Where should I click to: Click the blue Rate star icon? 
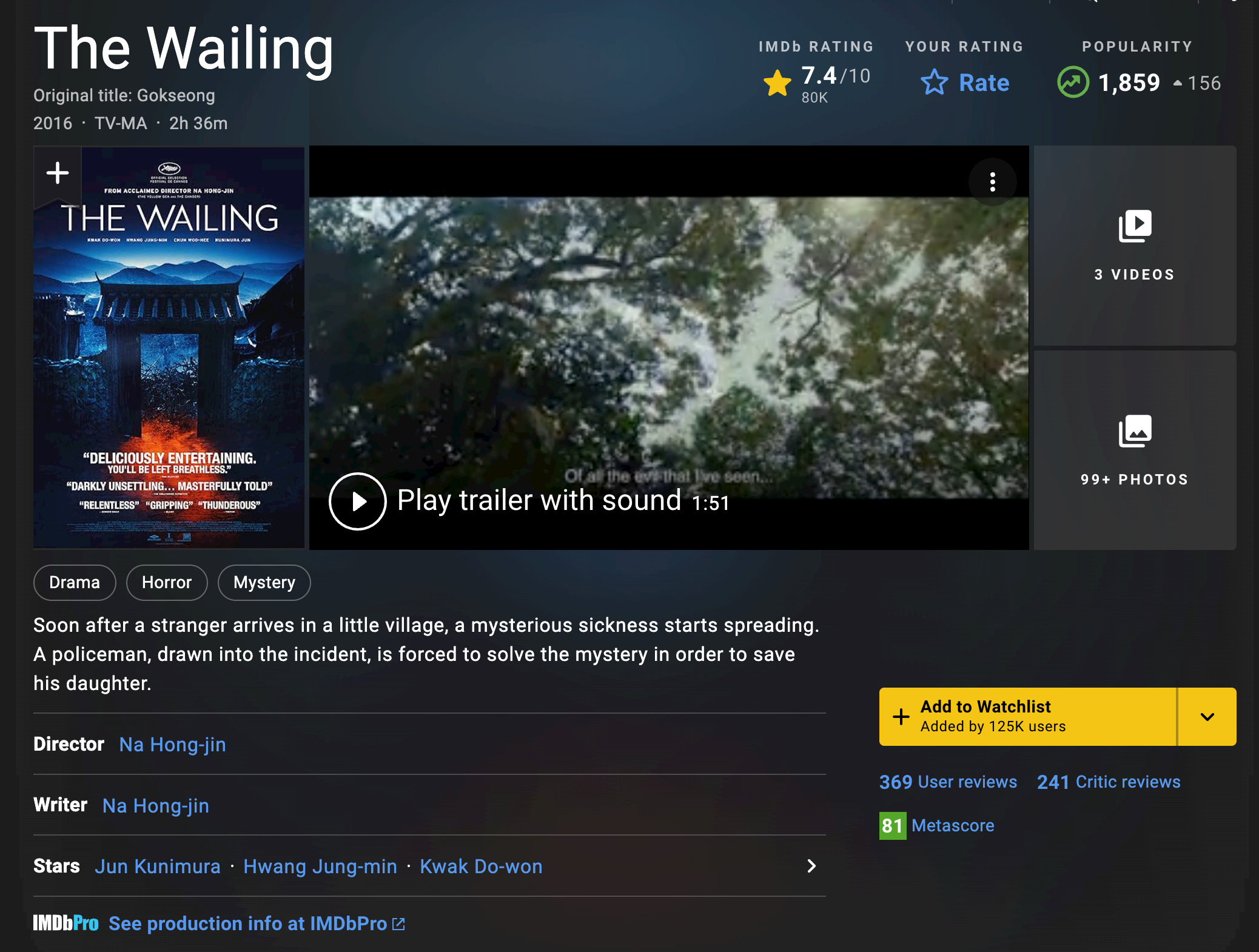(934, 82)
